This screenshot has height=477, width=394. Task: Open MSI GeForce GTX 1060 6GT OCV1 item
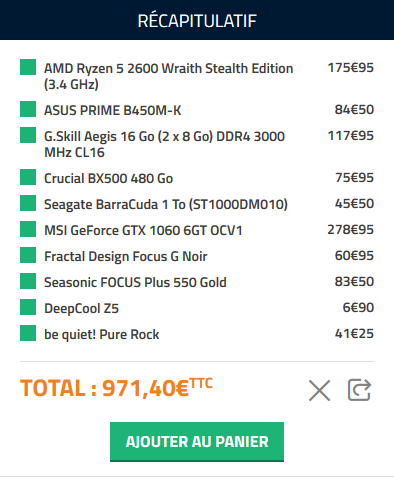pyautogui.click(x=143, y=230)
